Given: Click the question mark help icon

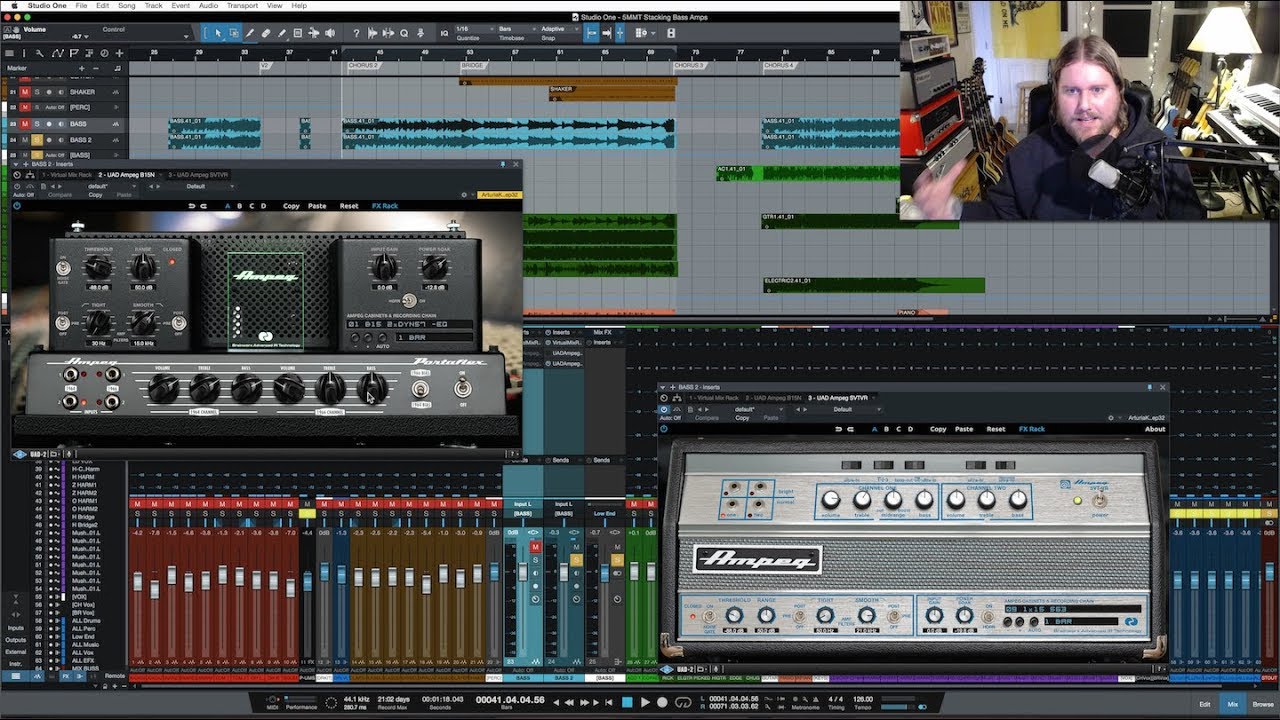Looking at the screenshot, I should pos(356,33).
